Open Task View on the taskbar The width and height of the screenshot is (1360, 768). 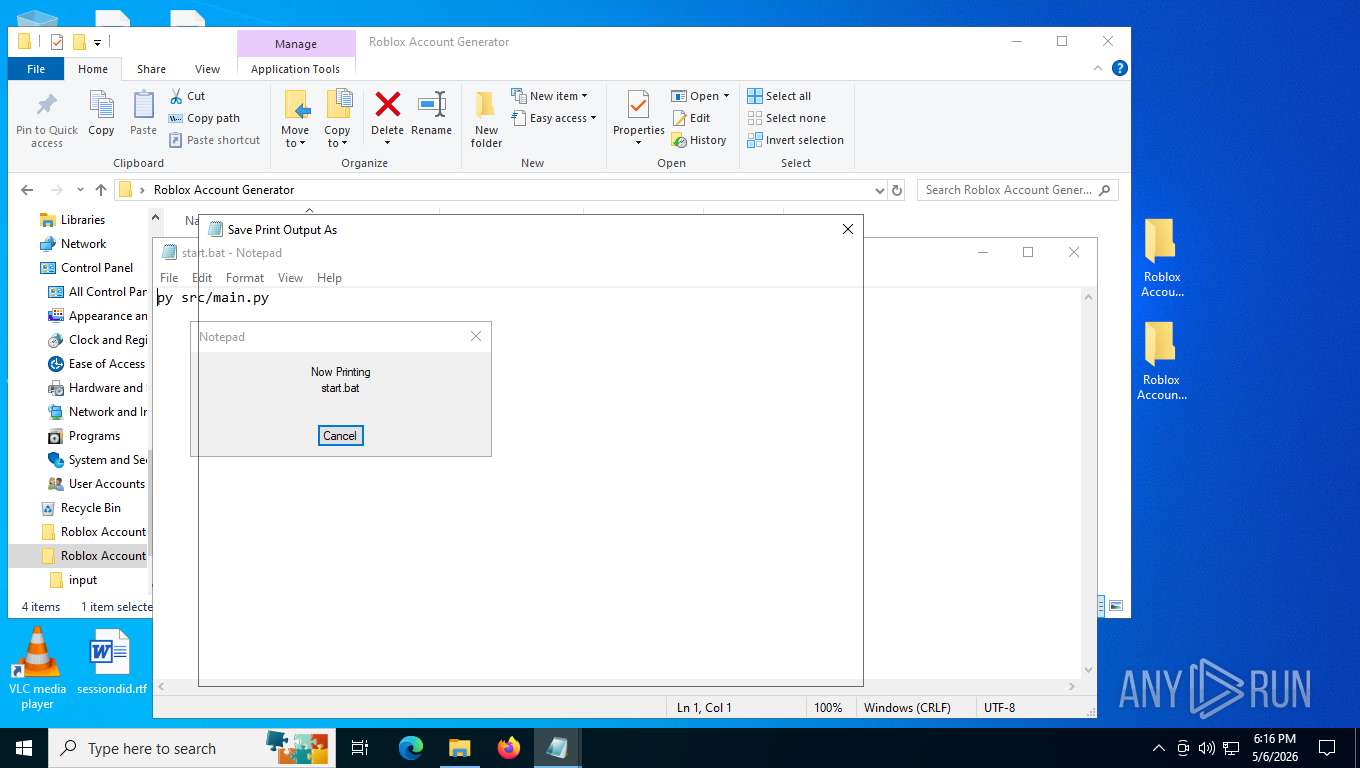tap(360, 748)
